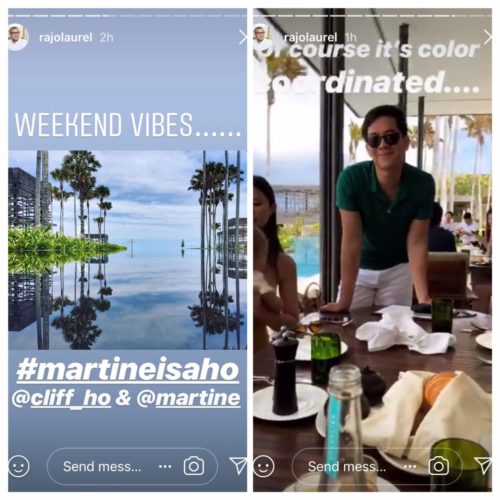Close the right story with X
The image size is (500, 500).
click(488, 37)
